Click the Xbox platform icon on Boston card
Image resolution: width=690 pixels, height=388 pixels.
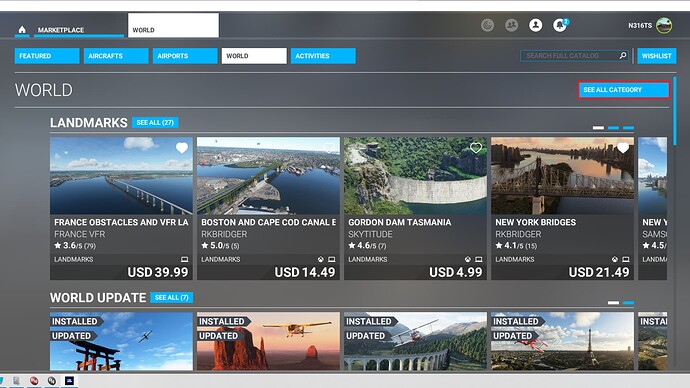coord(321,260)
